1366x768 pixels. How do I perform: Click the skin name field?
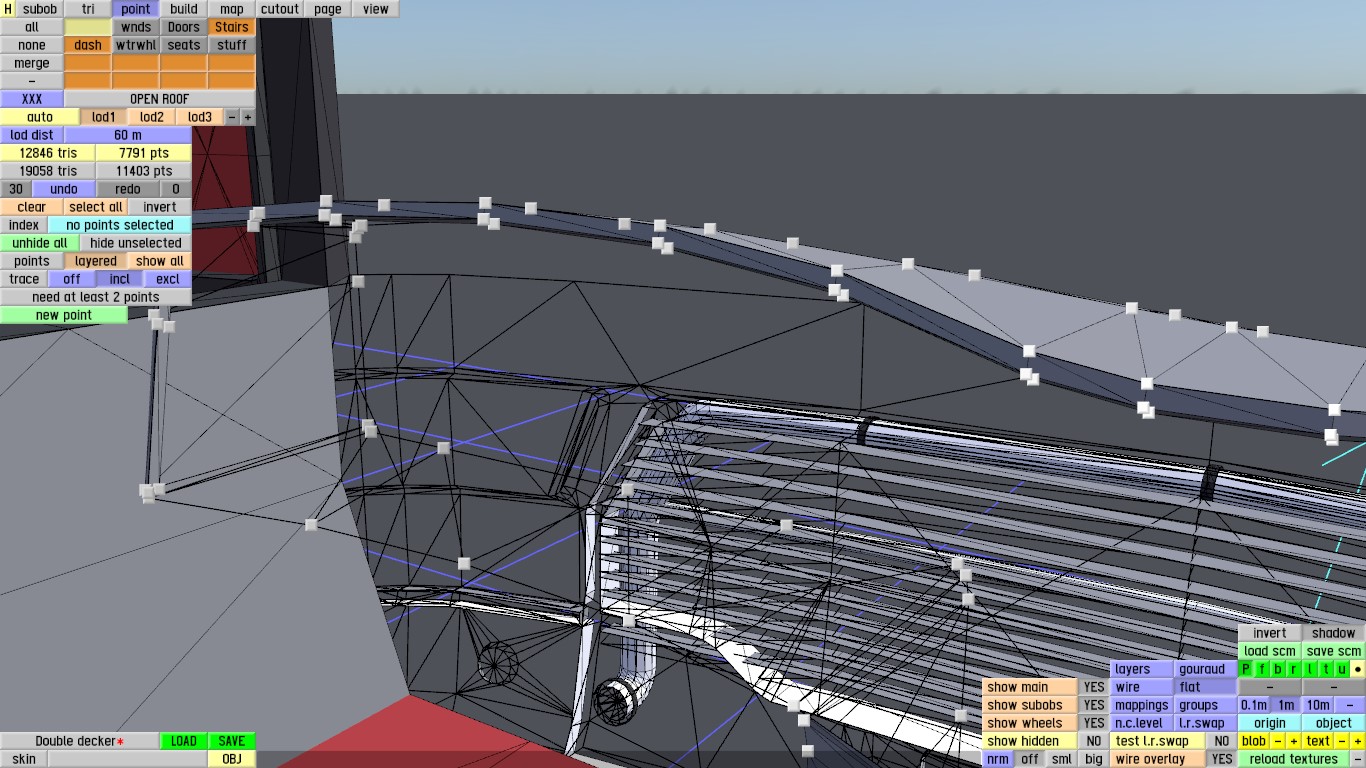(128, 759)
